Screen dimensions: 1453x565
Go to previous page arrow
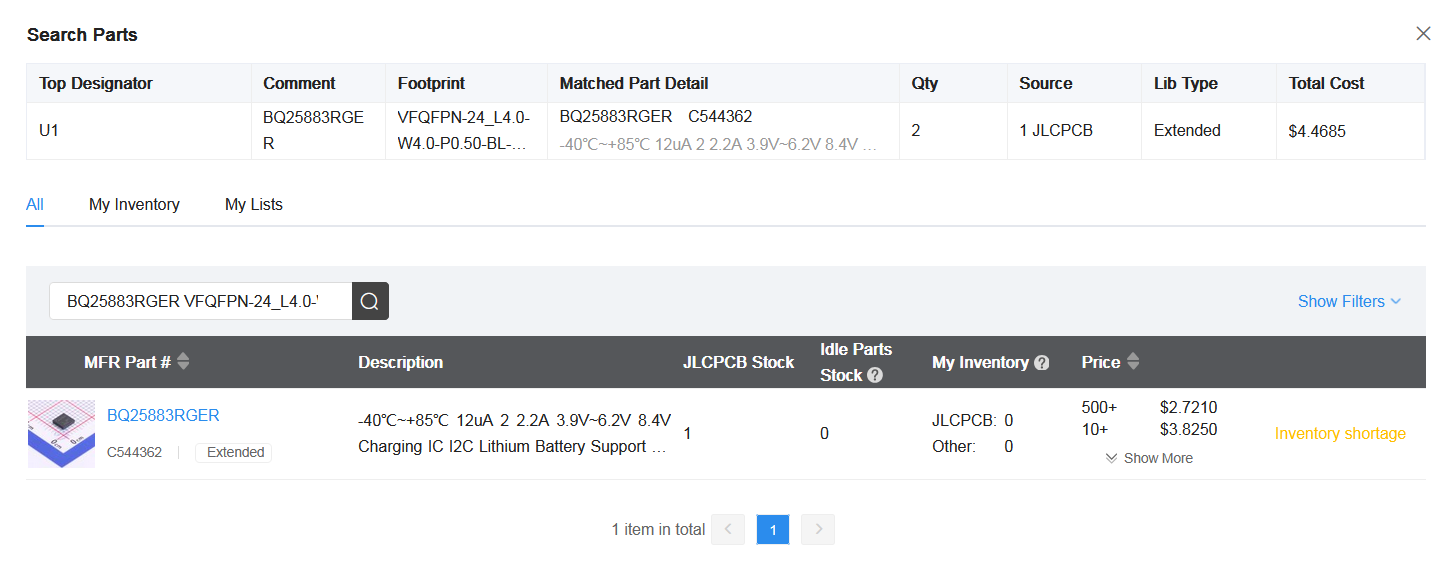click(x=728, y=530)
